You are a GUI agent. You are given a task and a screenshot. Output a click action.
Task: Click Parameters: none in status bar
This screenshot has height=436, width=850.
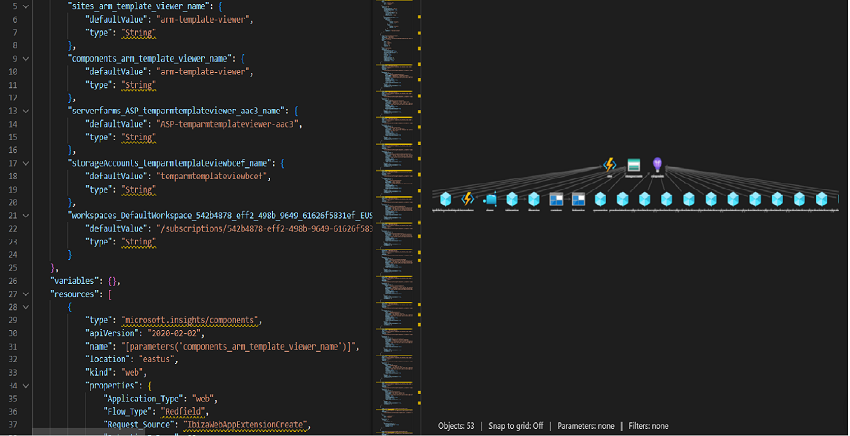click(x=586, y=426)
